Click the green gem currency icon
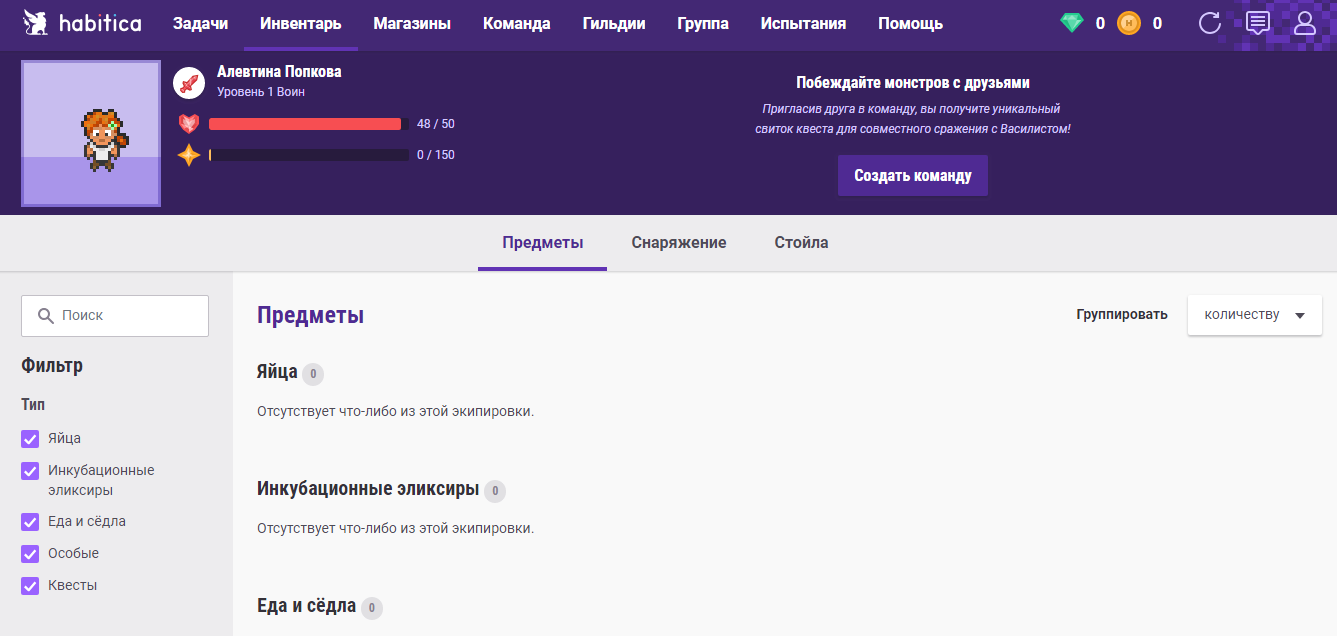 (x=1072, y=23)
